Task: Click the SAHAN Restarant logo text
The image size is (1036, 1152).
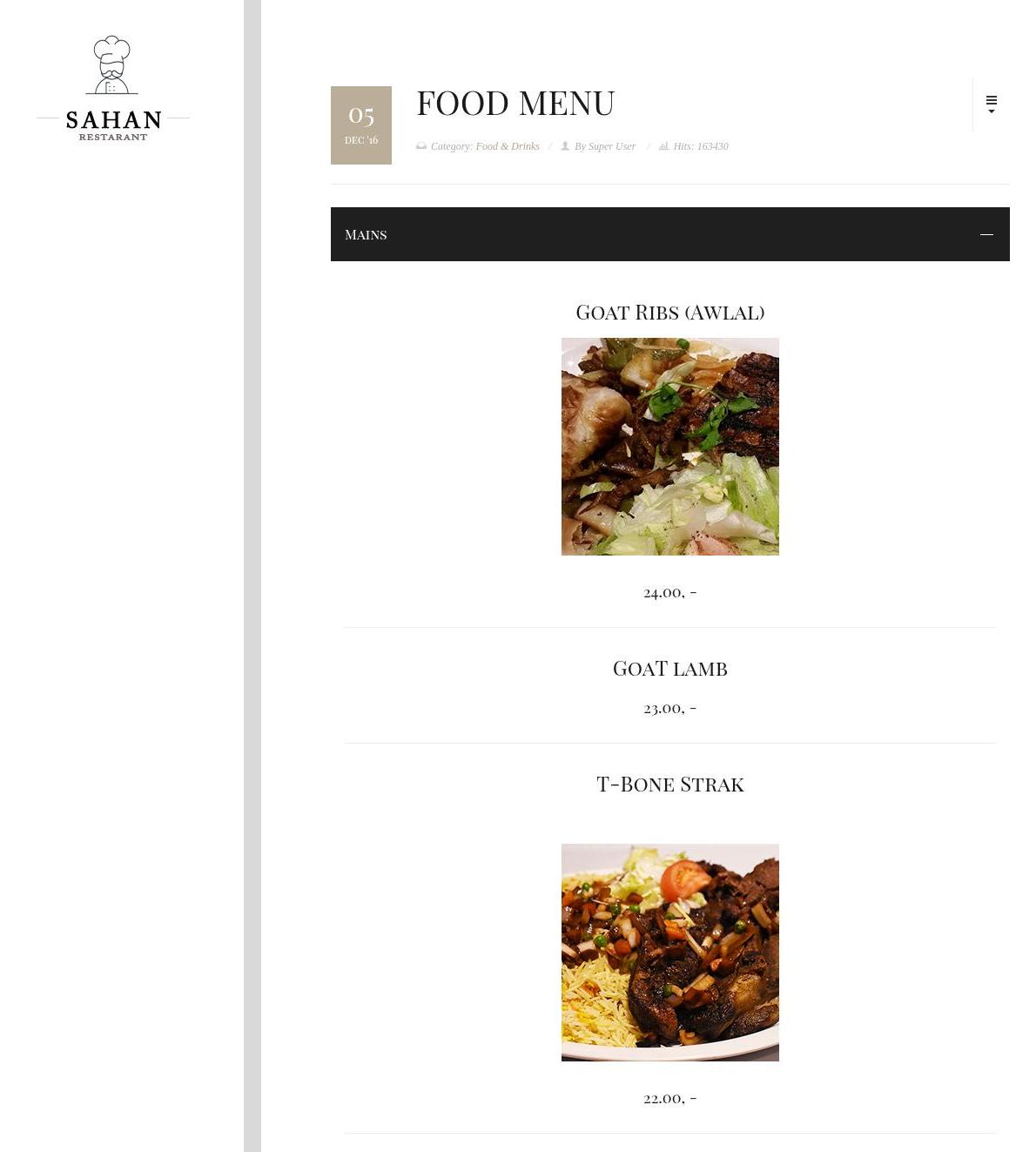Action: coord(113,125)
